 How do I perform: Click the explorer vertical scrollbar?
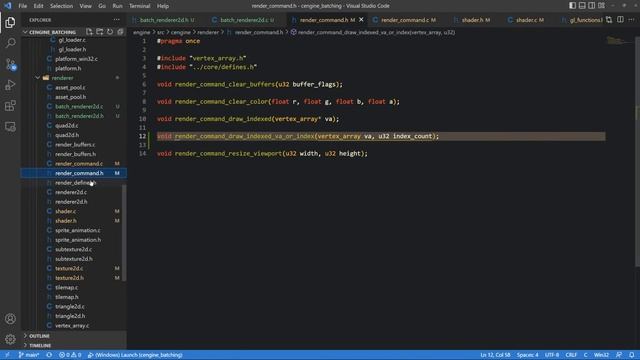coord(124,233)
